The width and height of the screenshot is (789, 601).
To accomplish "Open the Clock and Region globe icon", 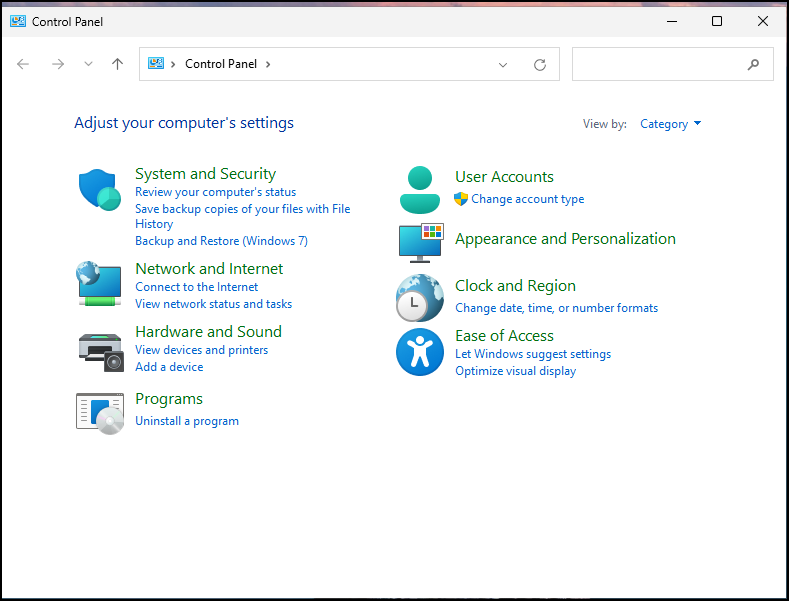I will [x=420, y=298].
